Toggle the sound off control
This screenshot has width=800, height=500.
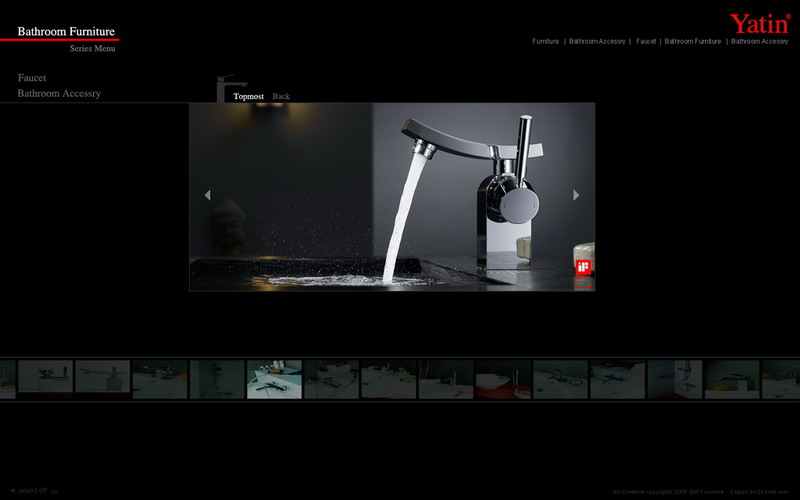(x=30, y=490)
